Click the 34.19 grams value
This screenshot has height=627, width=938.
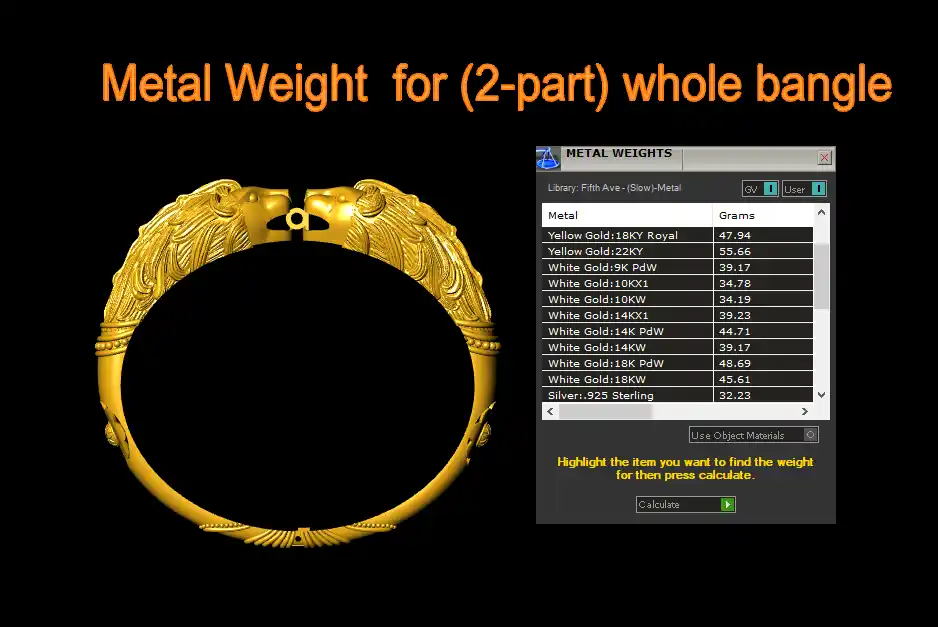click(x=735, y=299)
